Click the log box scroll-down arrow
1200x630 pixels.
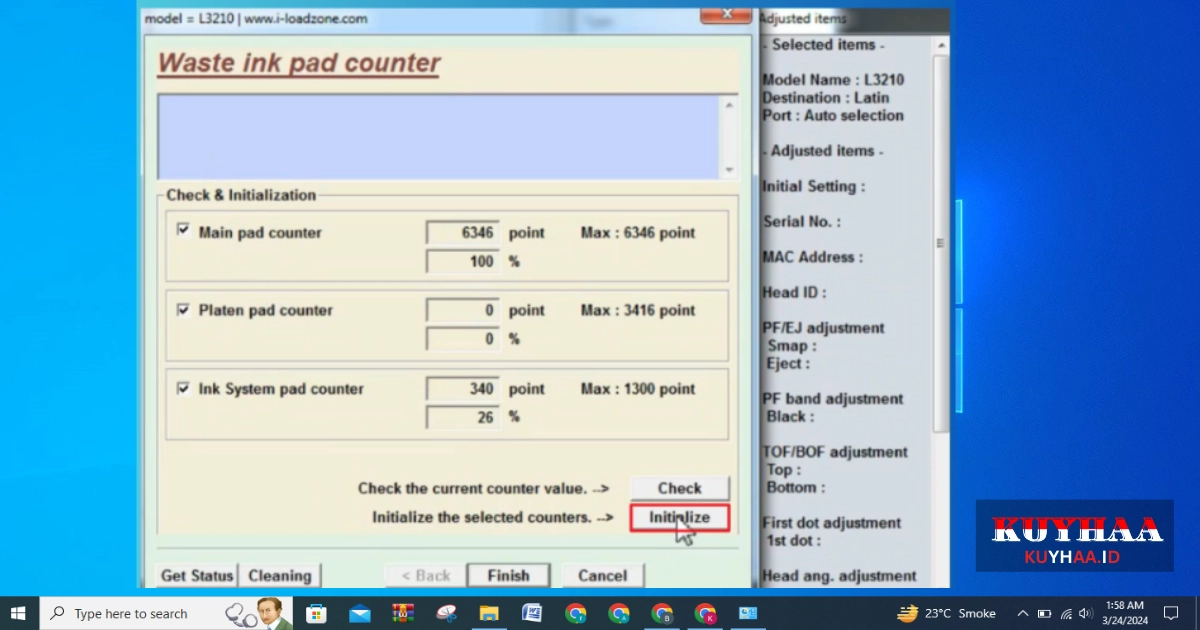[x=729, y=170]
